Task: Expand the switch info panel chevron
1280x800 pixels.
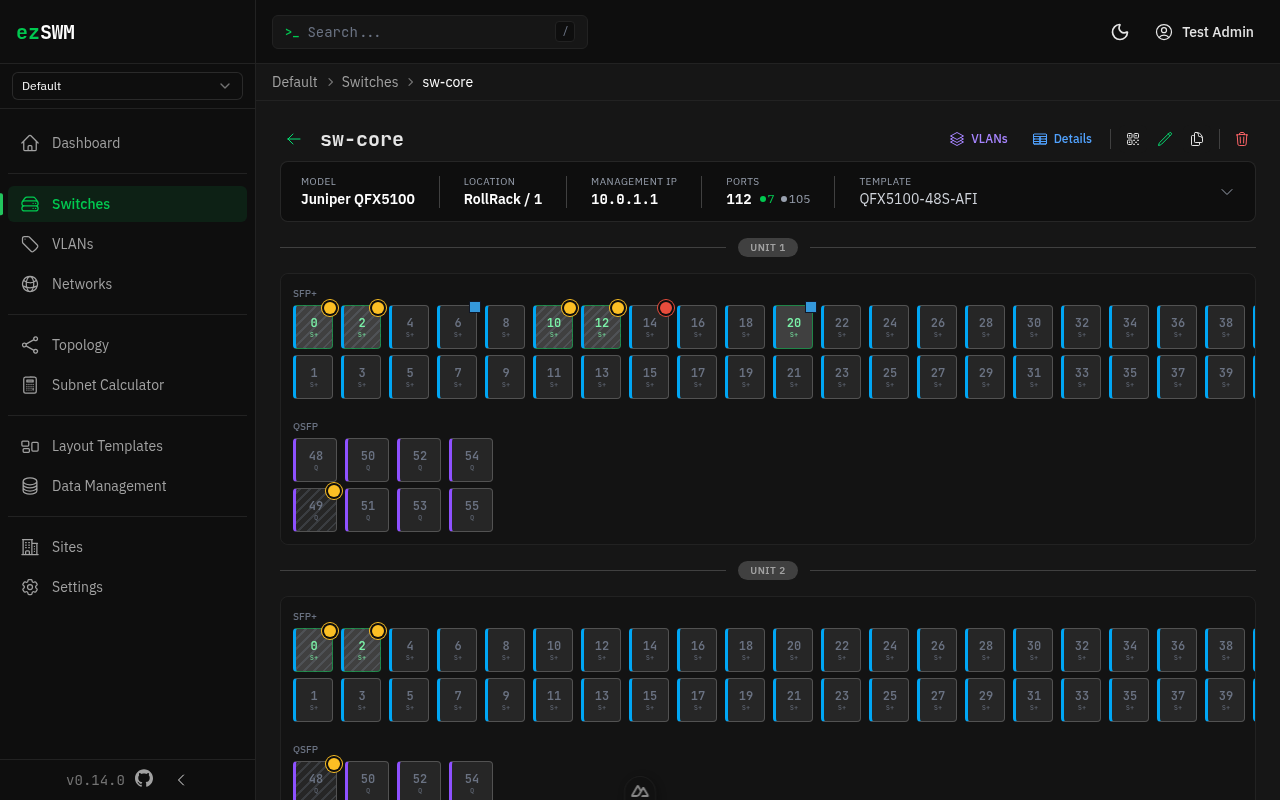Action: [x=1227, y=192]
